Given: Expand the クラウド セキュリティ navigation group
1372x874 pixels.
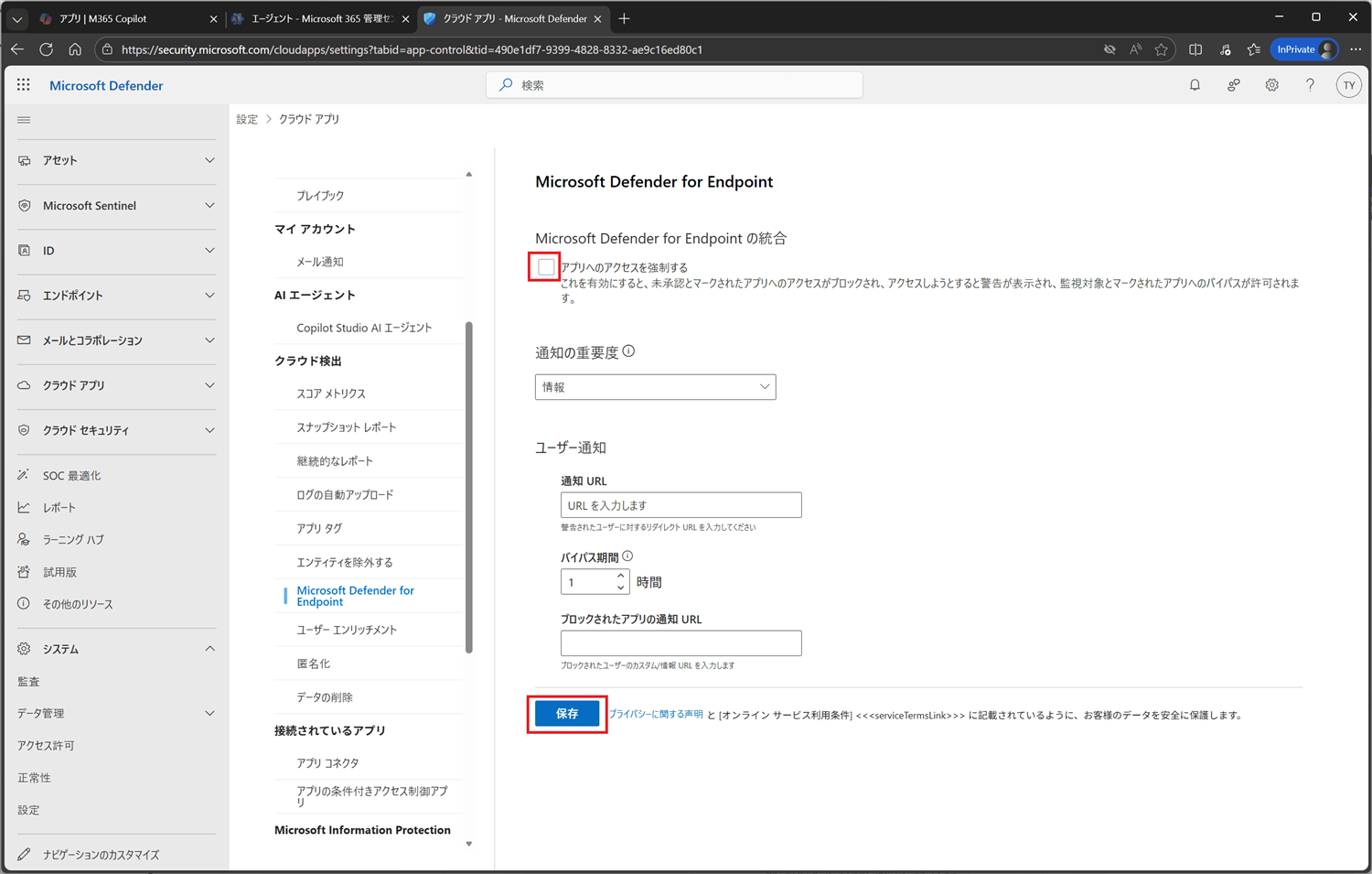Looking at the screenshot, I should (116, 430).
